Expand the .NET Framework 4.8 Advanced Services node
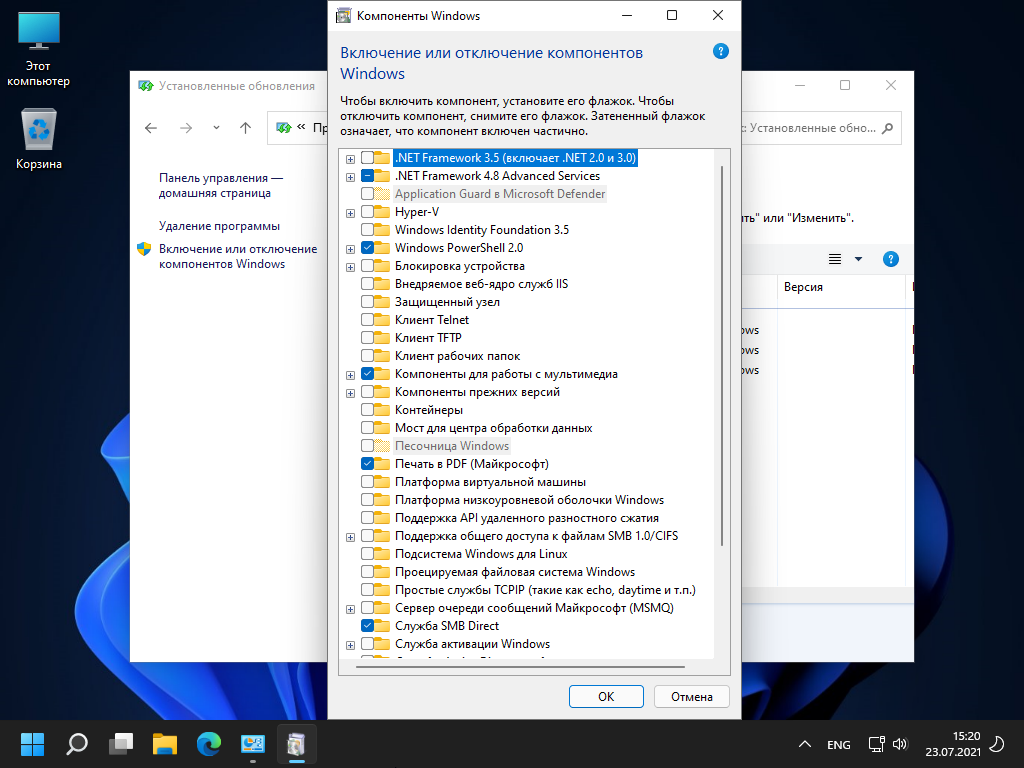The height and width of the screenshot is (768, 1024). [x=350, y=177]
